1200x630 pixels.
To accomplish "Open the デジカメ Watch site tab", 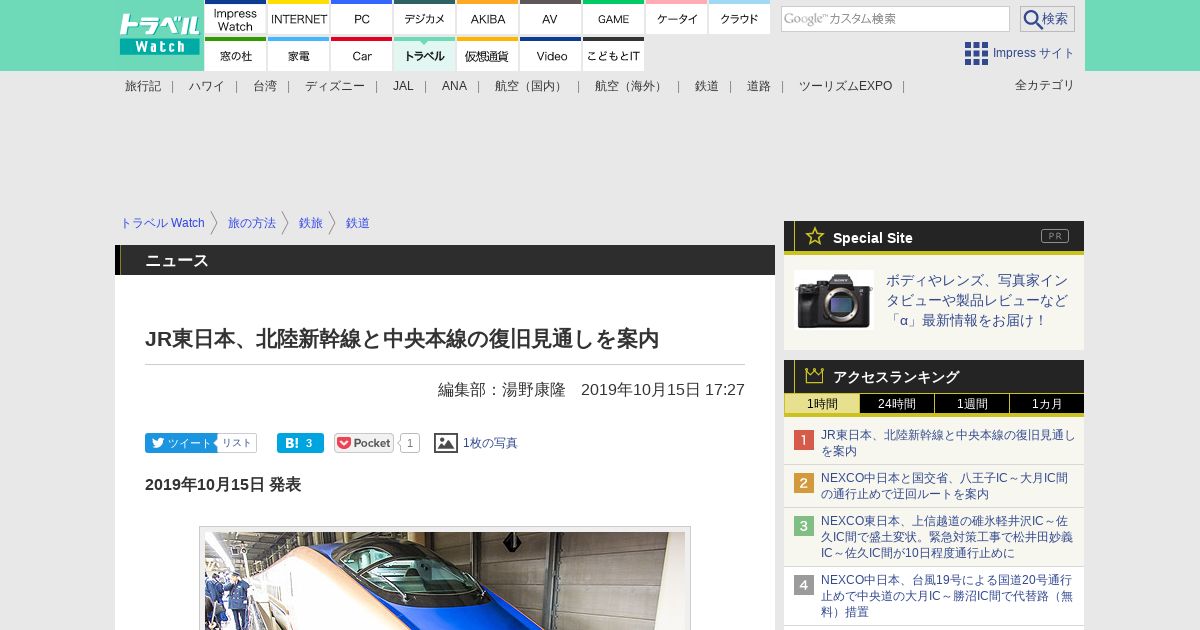I will point(425,19).
